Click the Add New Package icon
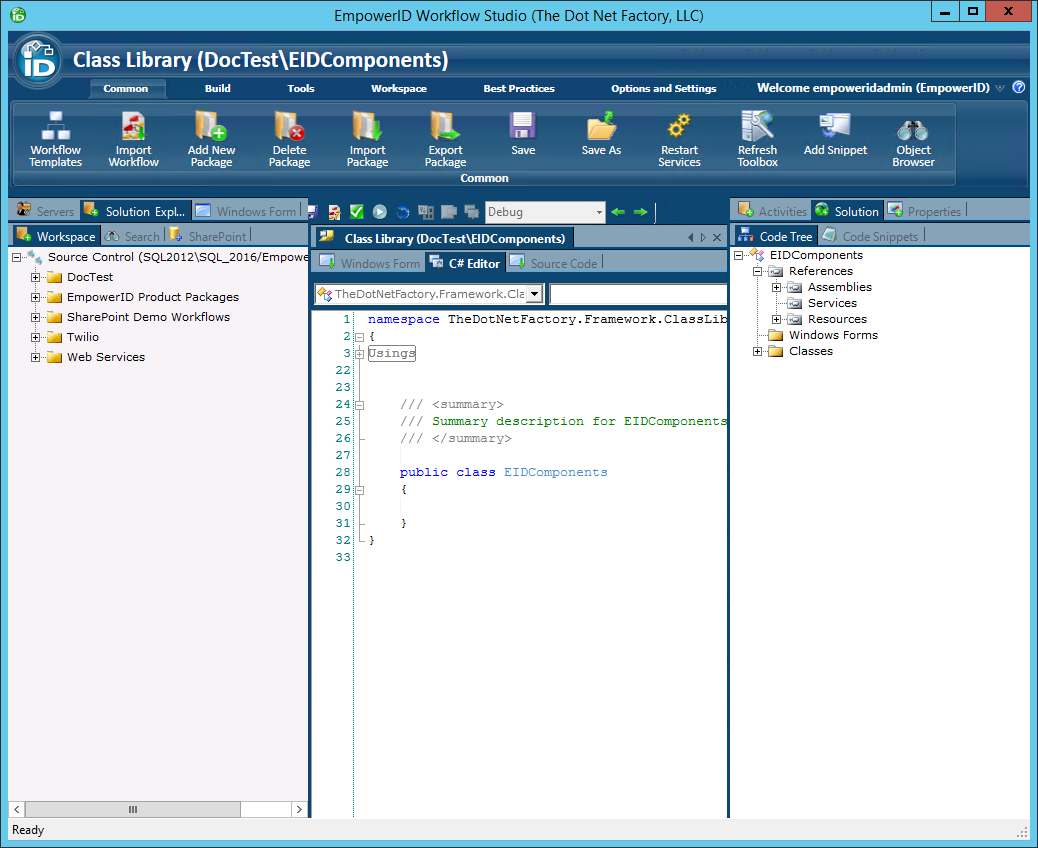 tap(211, 127)
